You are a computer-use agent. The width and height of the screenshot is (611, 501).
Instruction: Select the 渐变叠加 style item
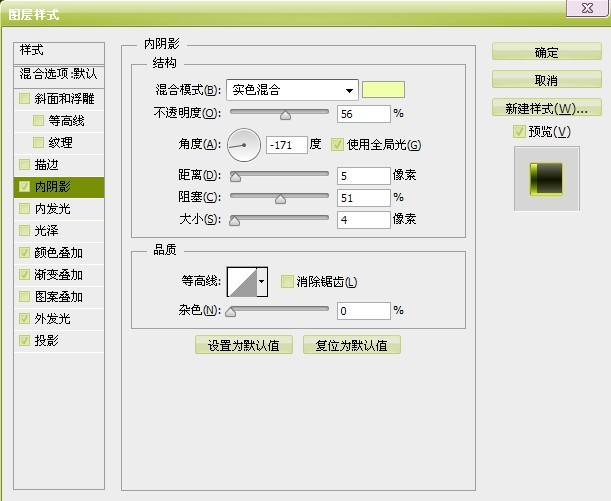pyautogui.click(x=59, y=275)
